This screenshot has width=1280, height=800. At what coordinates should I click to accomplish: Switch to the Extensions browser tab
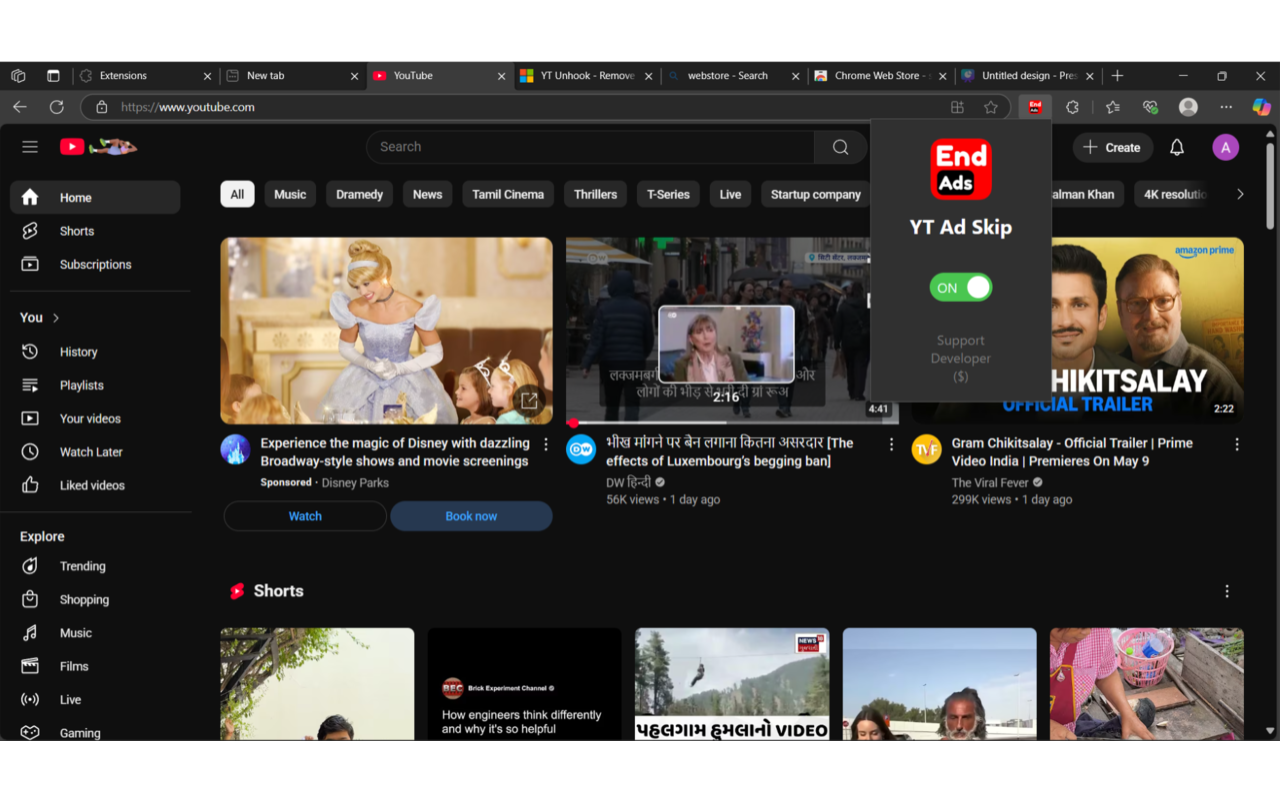click(x=145, y=76)
